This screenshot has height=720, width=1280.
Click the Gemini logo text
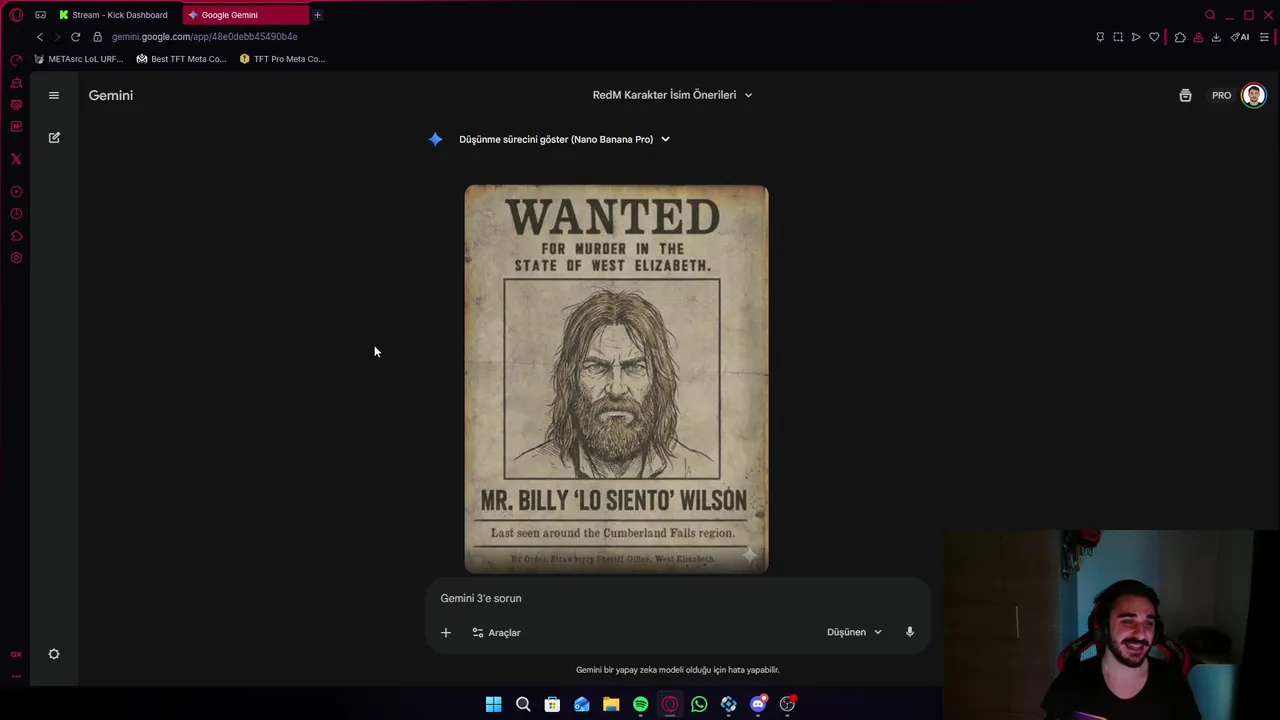(111, 95)
